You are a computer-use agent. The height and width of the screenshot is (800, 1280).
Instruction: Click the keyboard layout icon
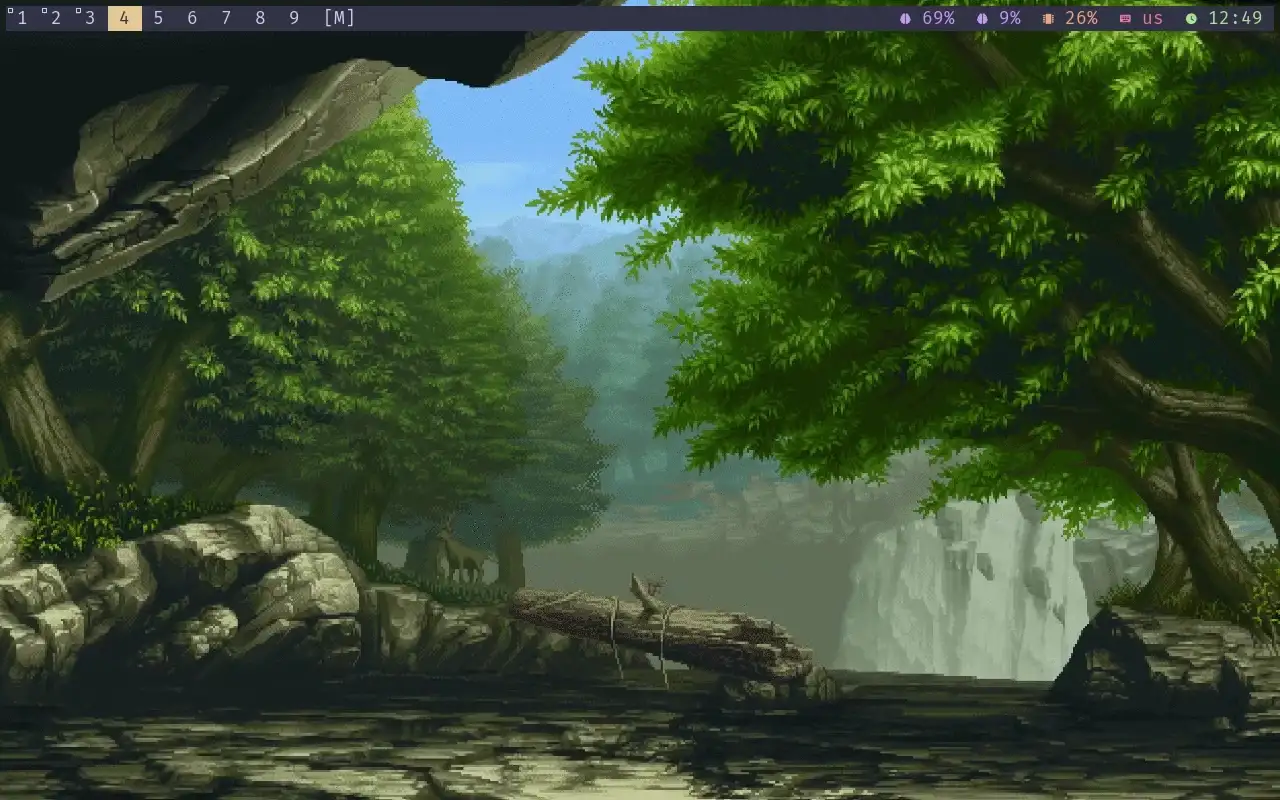pyautogui.click(x=1125, y=18)
